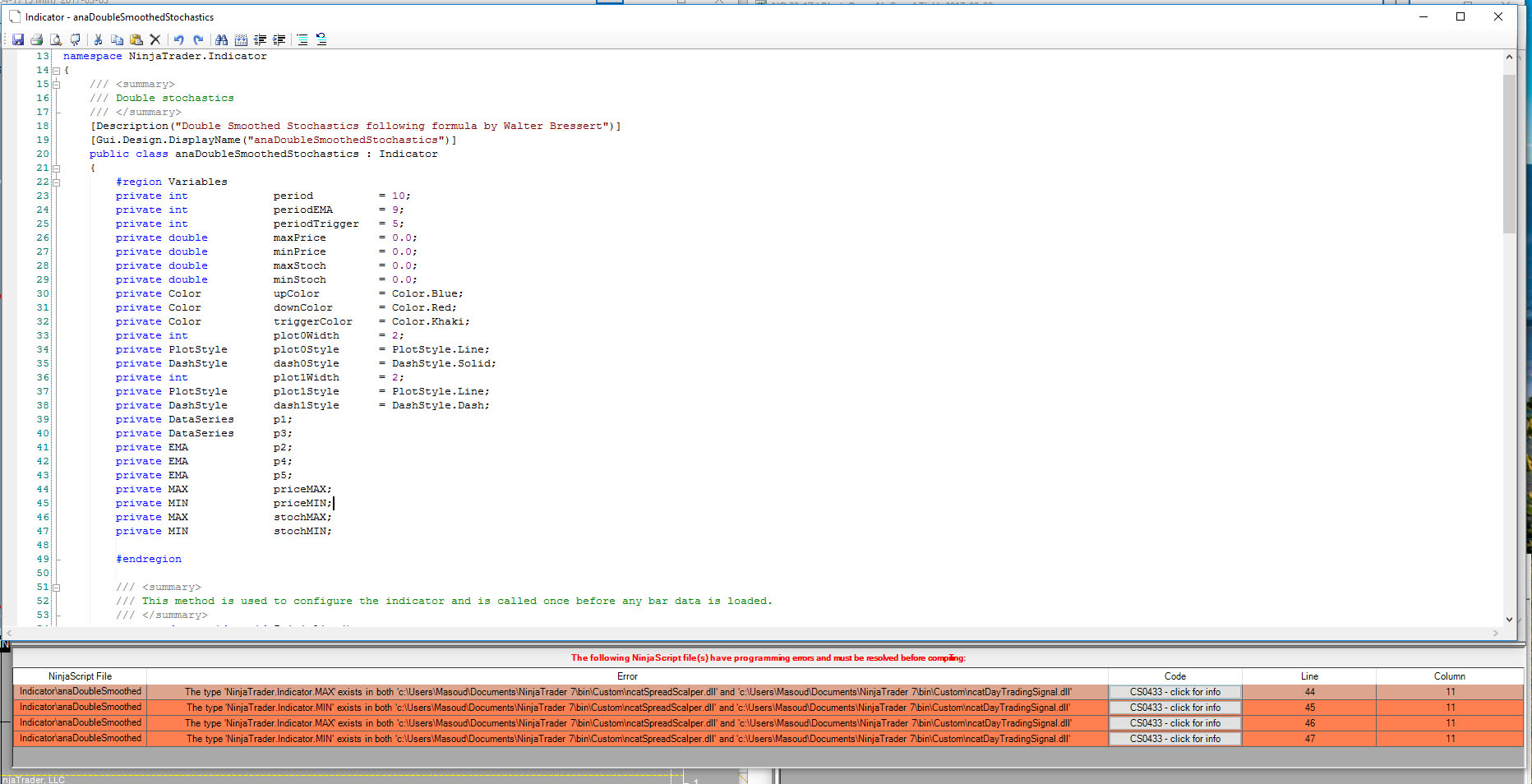Place cursor on 'priceMAX;' at line 44
This screenshot has height=784, width=1532.
(302, 490)
